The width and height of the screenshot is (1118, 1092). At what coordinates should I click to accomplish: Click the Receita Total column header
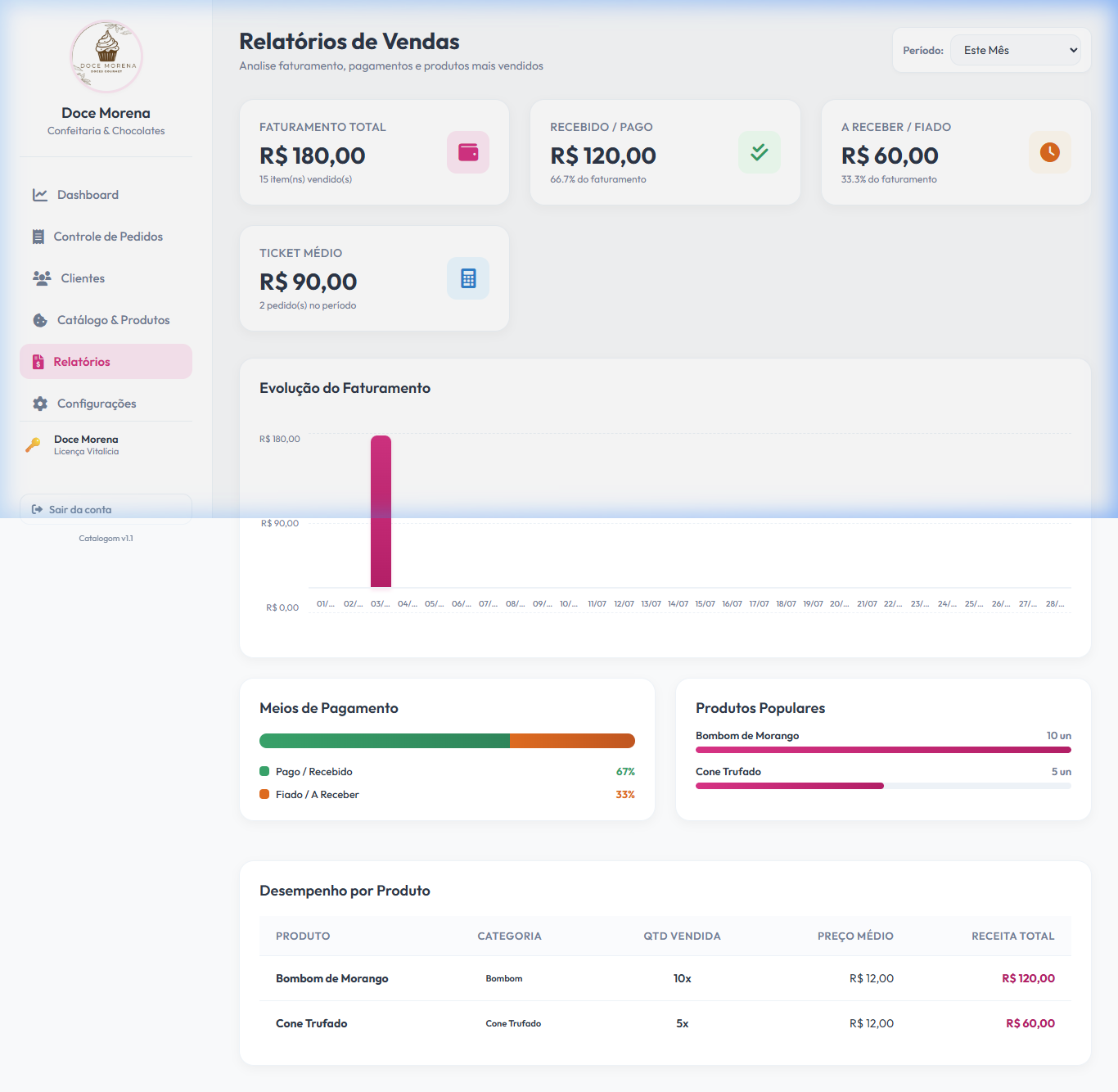click(x=1012, y=936)
